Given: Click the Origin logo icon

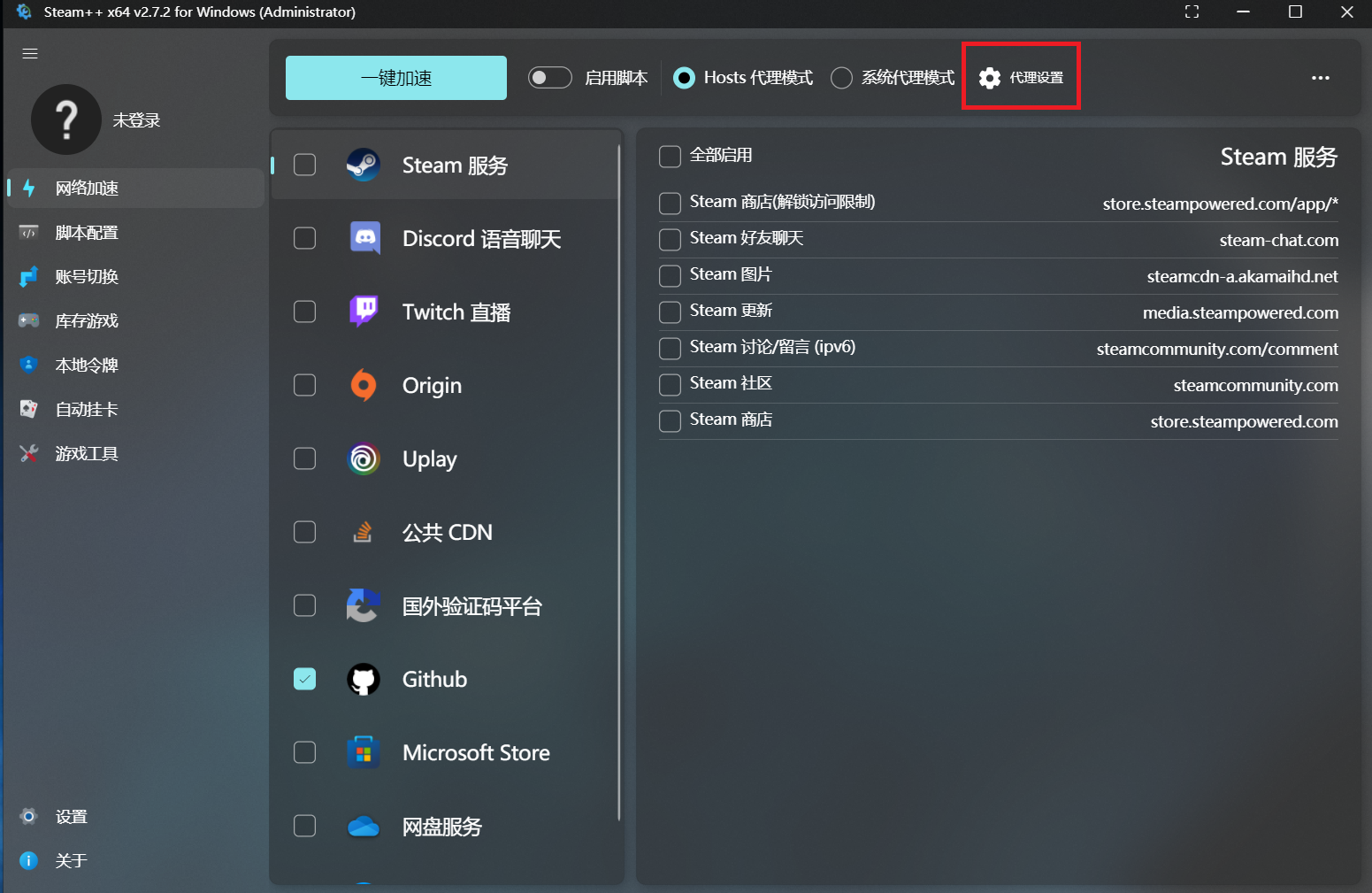Looking at the screenshot, I should (364, 385).
